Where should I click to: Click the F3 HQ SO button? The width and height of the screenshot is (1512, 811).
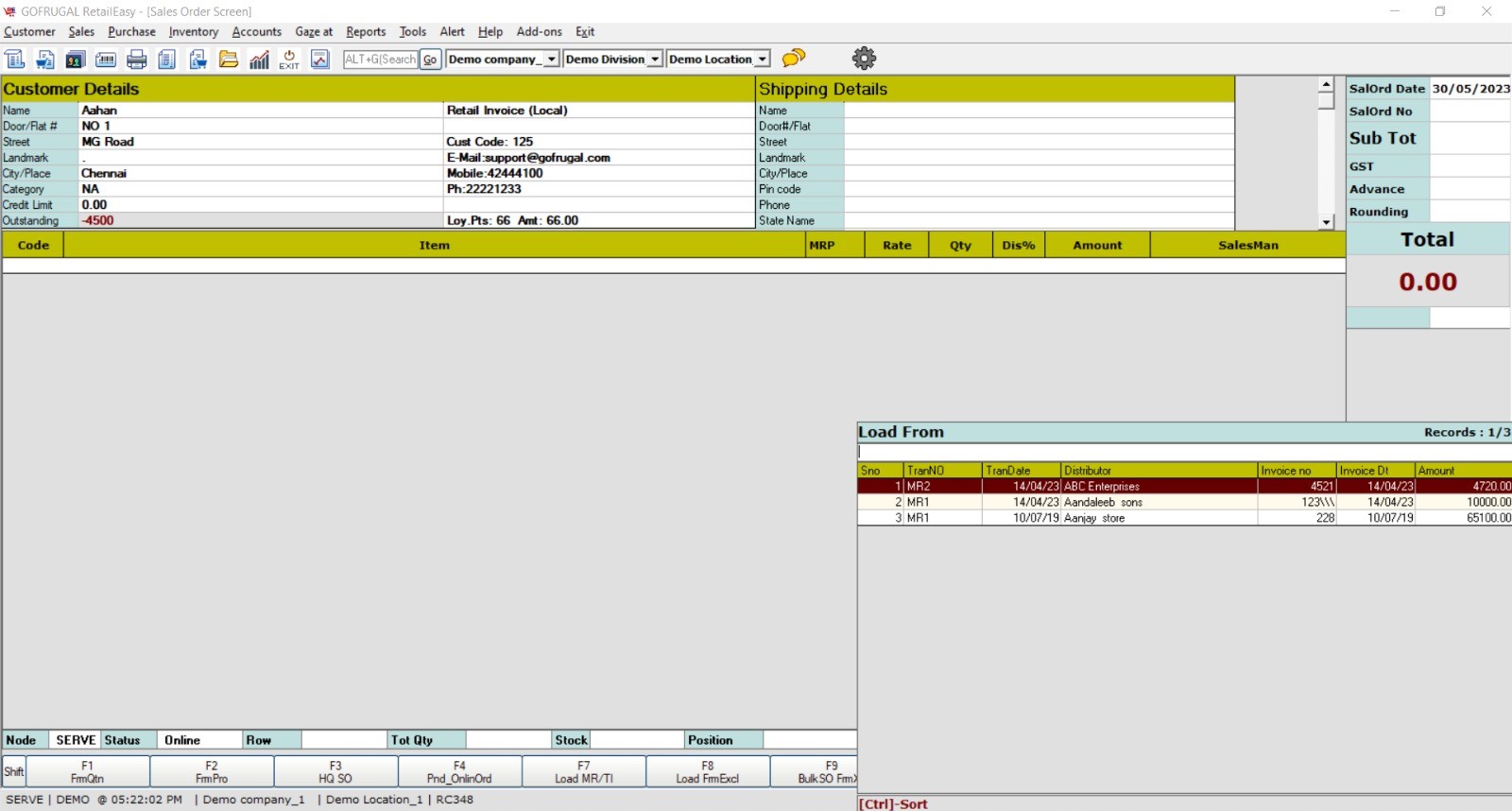click(335, 771)
